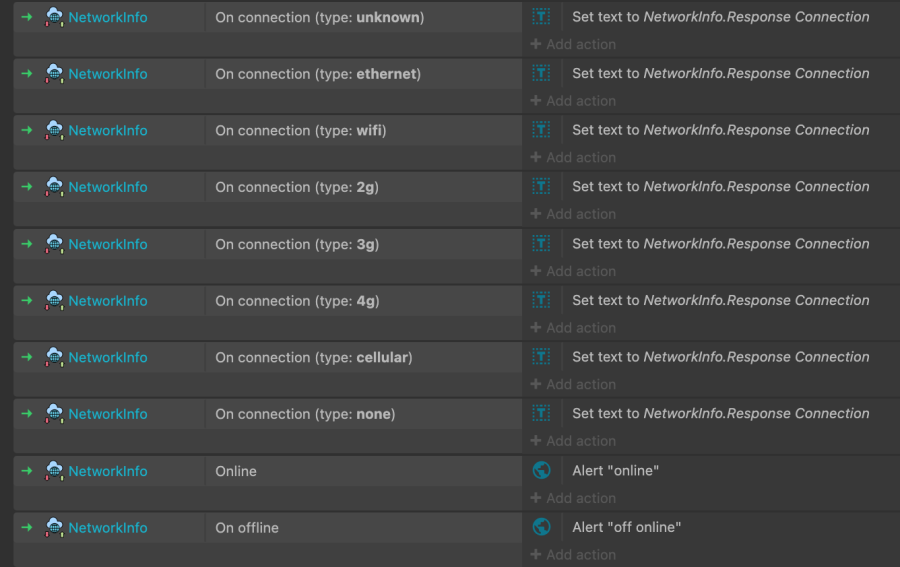This screenshot has height=567, width=900.
Task: Click Text object icon in 4g row
Action: [541, 300]
